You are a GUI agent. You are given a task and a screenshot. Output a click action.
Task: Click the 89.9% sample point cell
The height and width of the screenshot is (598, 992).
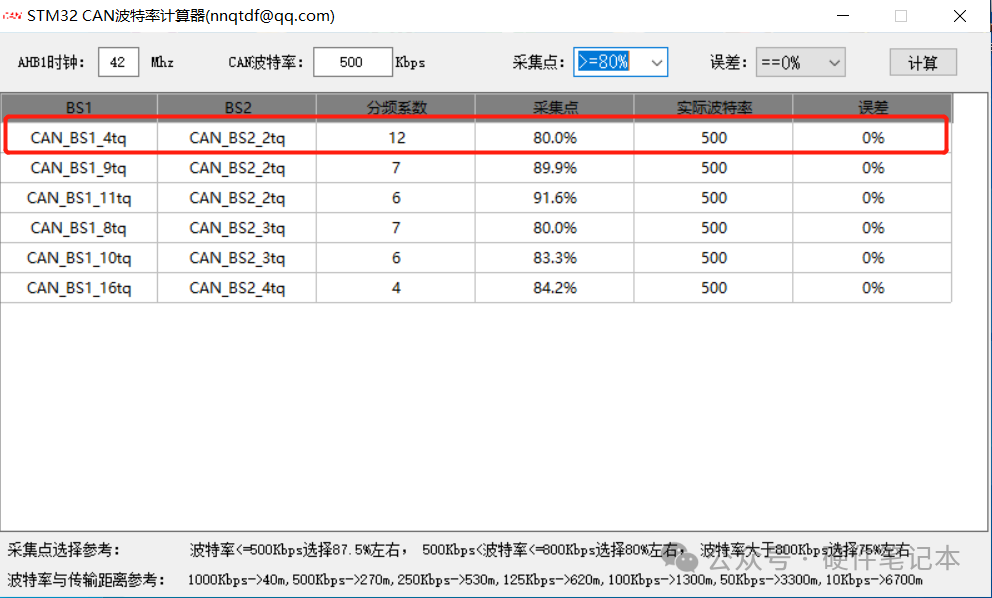point(555,167)
